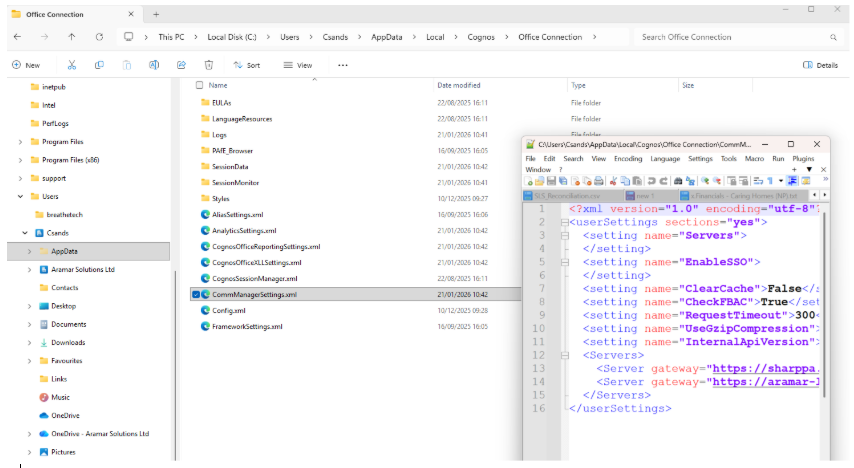This screenshot has width=854, height=468.
Task: Click the Replace icon in Notepad++ toolbar
Action: click(690, 181)
